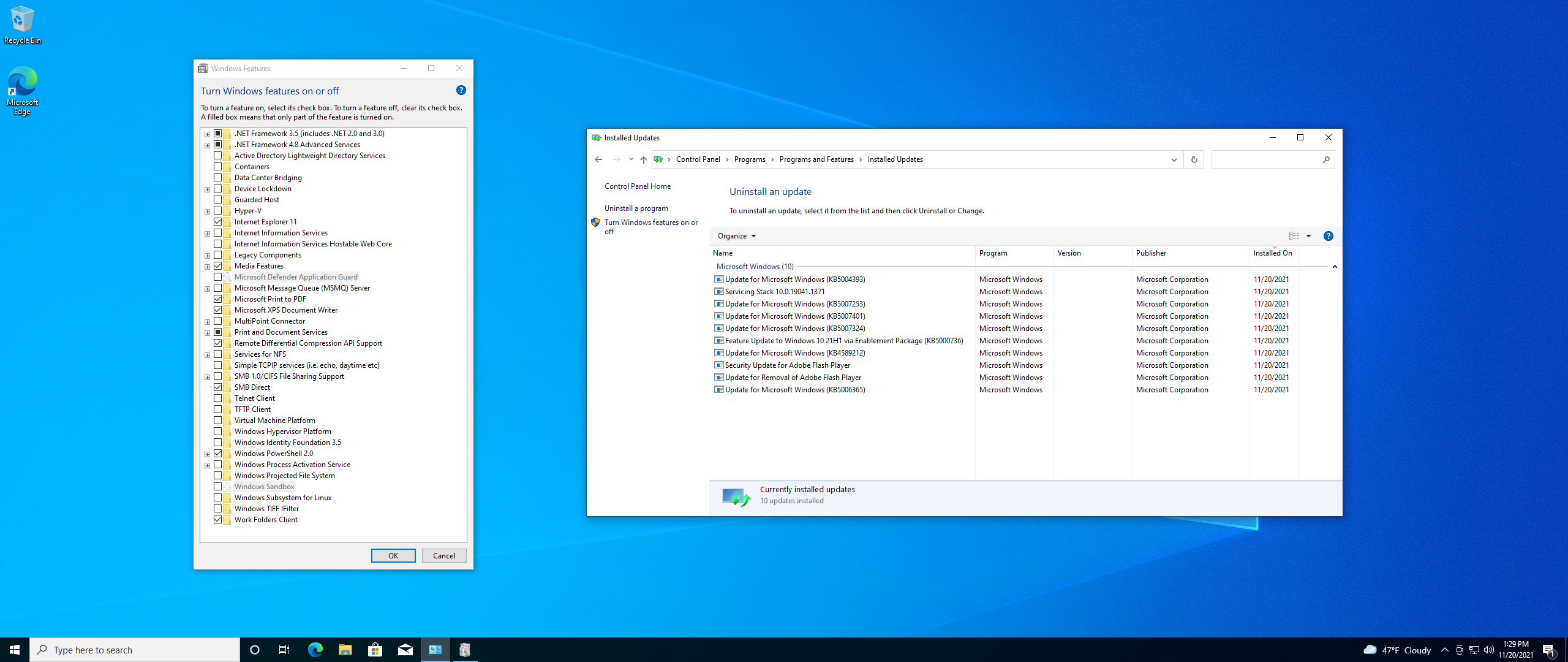Sort updates by Installed On column
The width and height of the screenshot is (1568, 662).
click(1274, 253)
